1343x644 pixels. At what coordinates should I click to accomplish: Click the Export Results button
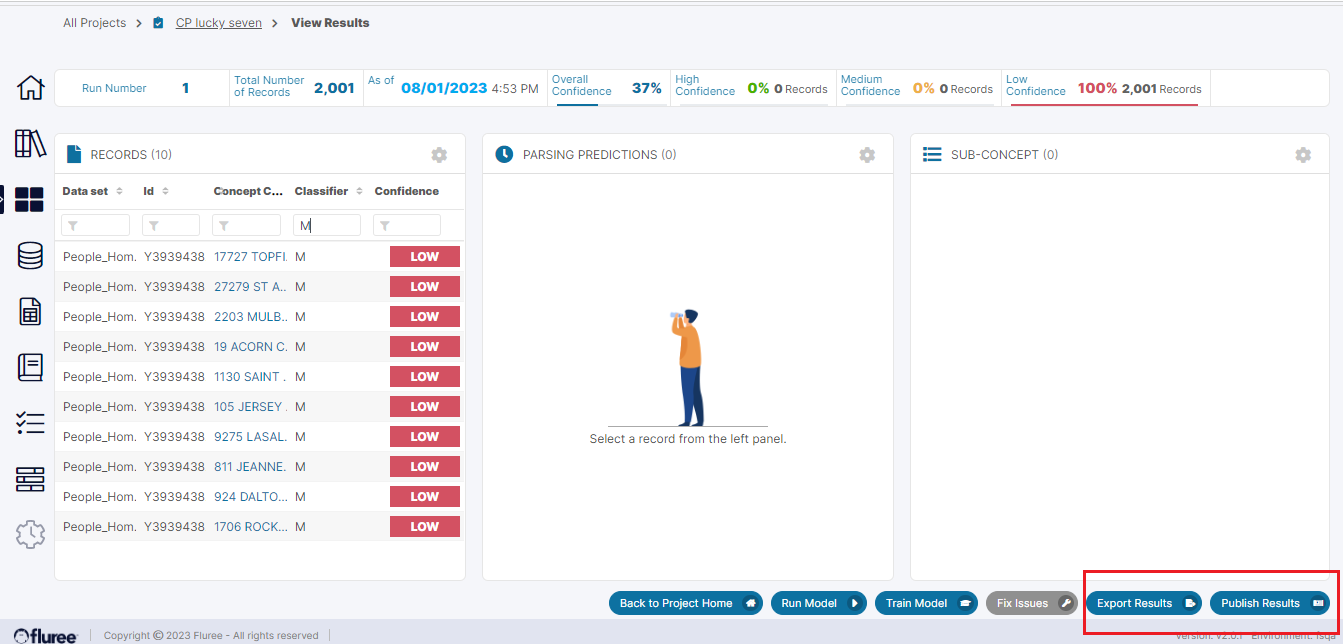(x=1143, y=603)
